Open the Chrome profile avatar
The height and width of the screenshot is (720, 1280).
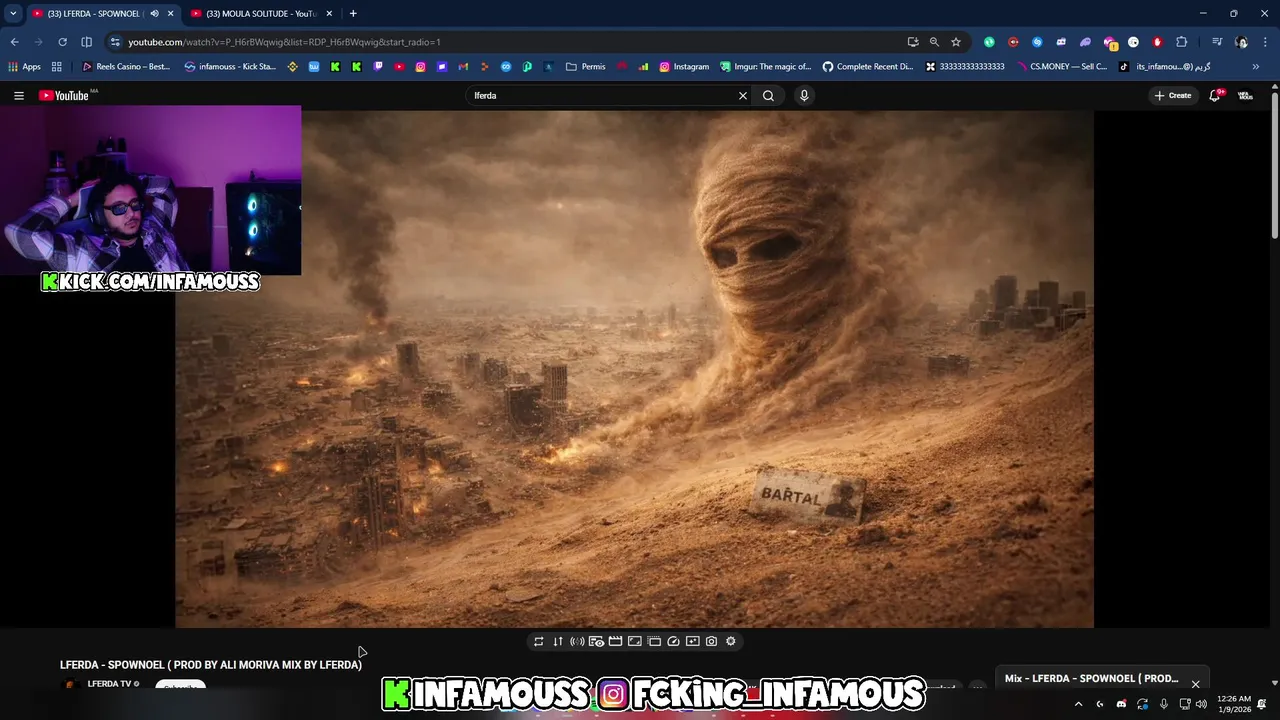coord(1241,42)
